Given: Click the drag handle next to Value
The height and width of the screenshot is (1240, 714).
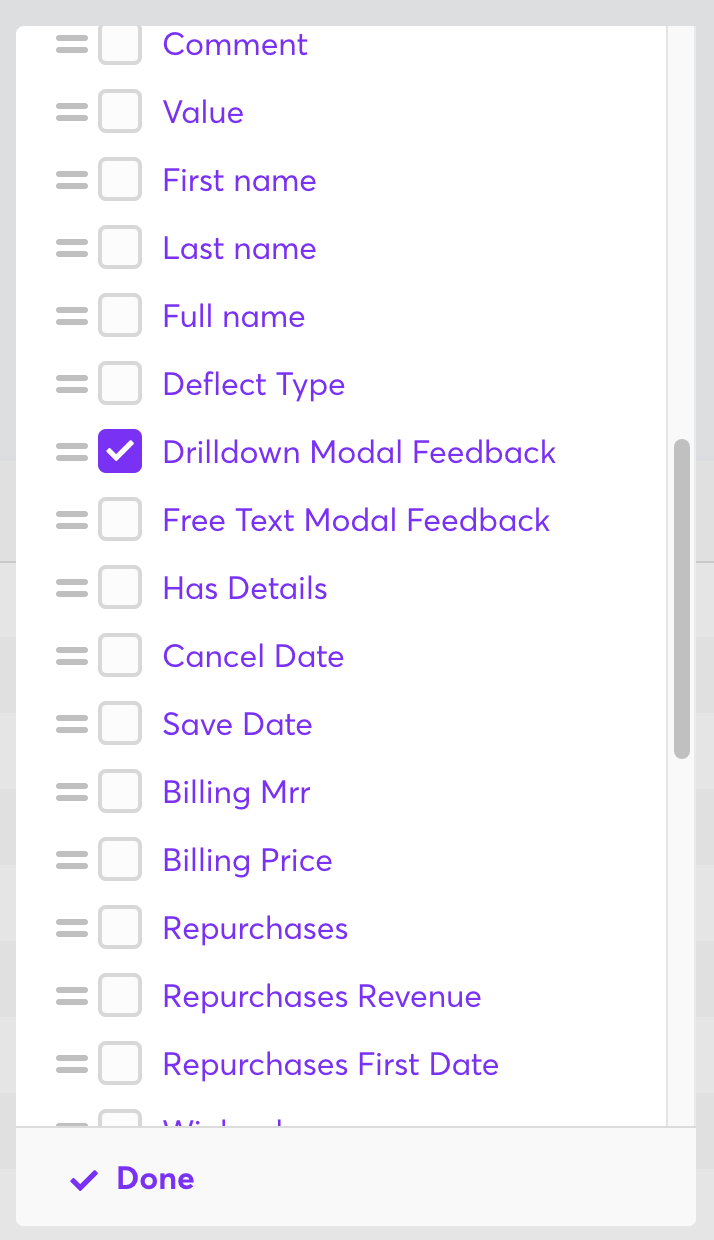Looking at the screenshot, I should [x=71, y=113].
